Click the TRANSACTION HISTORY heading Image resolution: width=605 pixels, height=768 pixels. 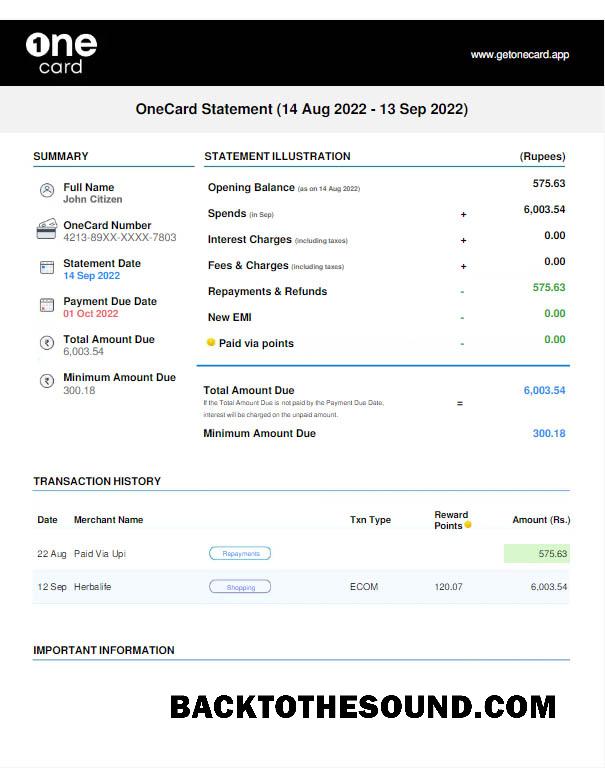(x=97, y=481)
